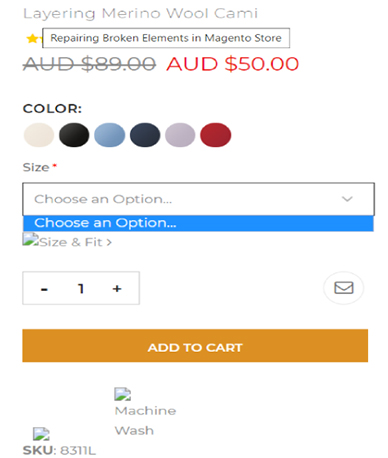Click broken image icon beside Size & Fit

point(31,239)
